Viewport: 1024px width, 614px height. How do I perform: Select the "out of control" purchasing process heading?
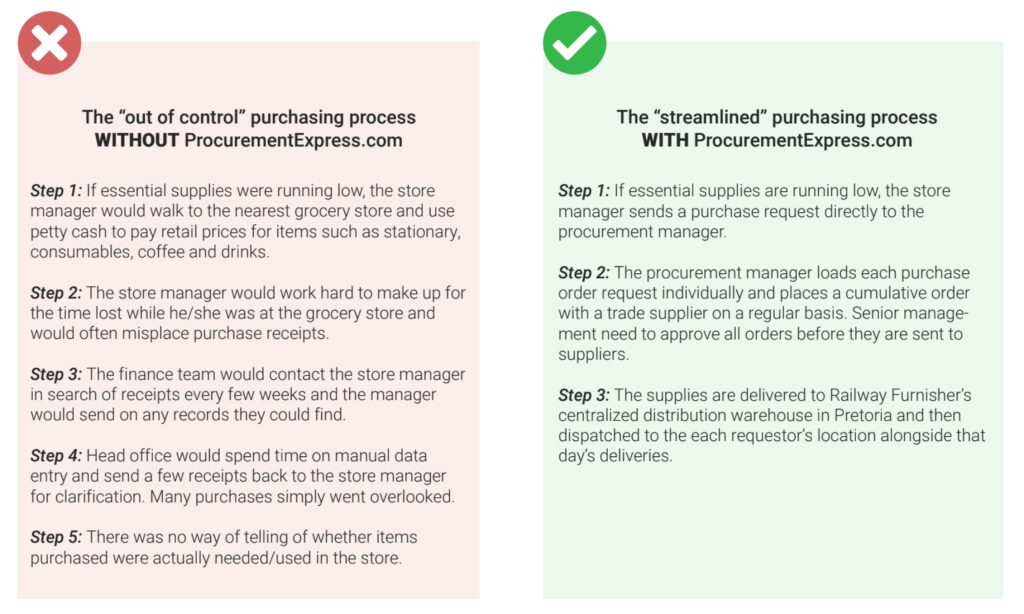249,118
